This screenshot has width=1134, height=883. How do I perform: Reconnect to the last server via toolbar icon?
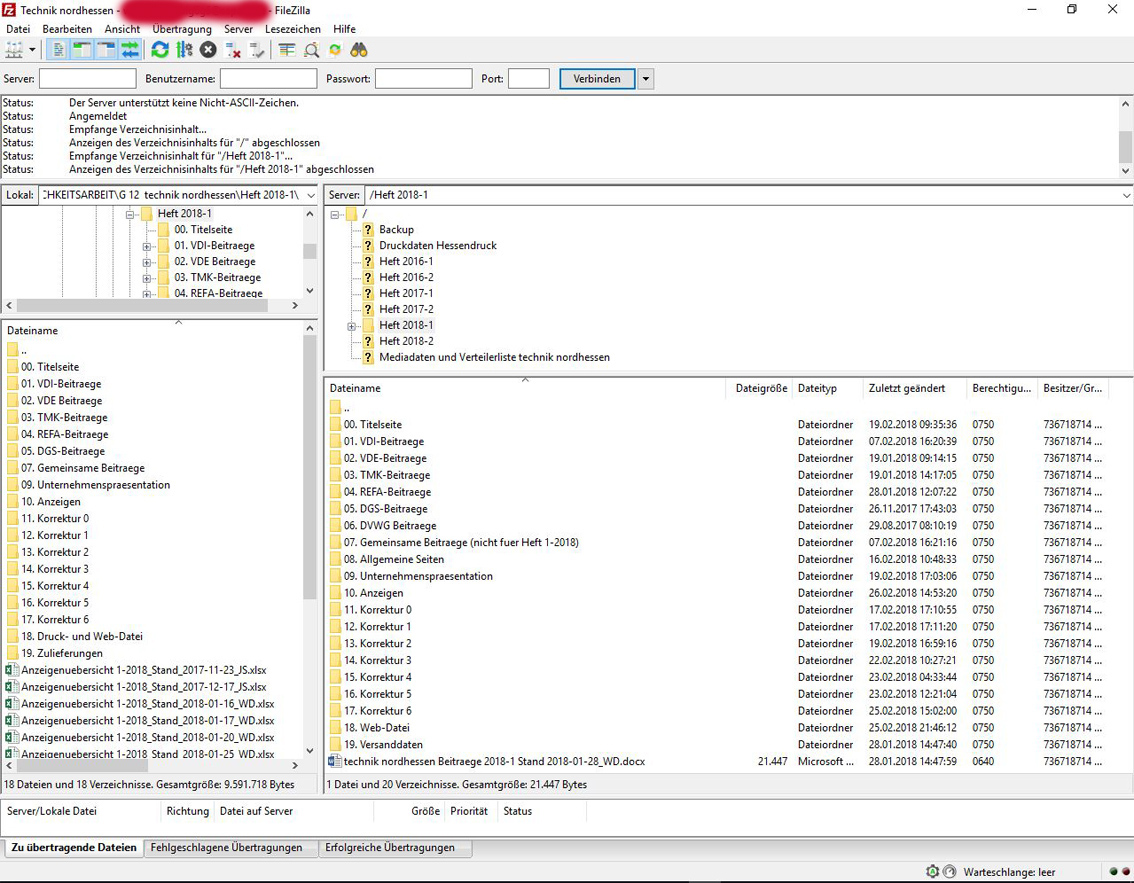(x=257, y=50)
